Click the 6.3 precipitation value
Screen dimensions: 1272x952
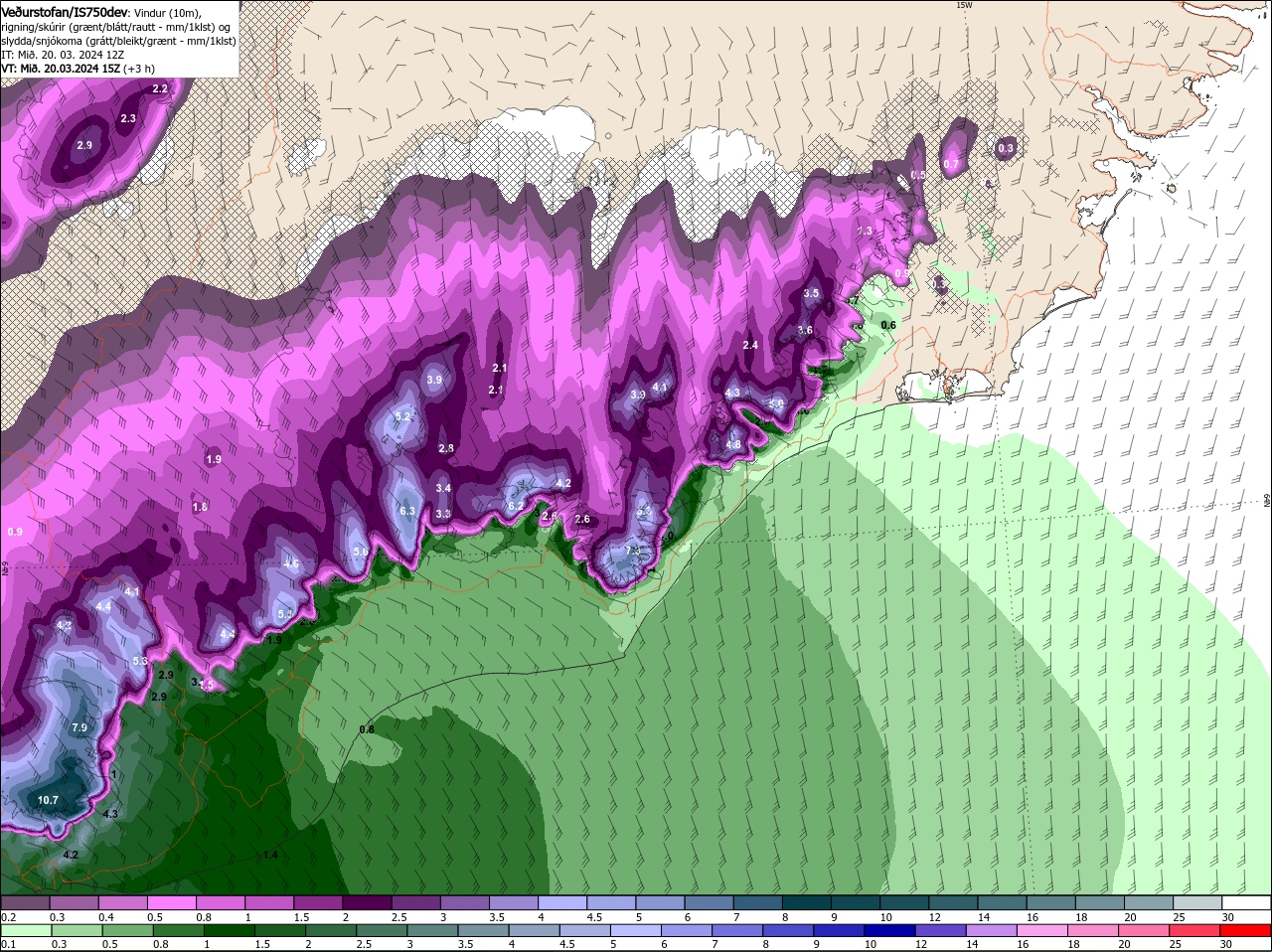(x=406, y=511)
